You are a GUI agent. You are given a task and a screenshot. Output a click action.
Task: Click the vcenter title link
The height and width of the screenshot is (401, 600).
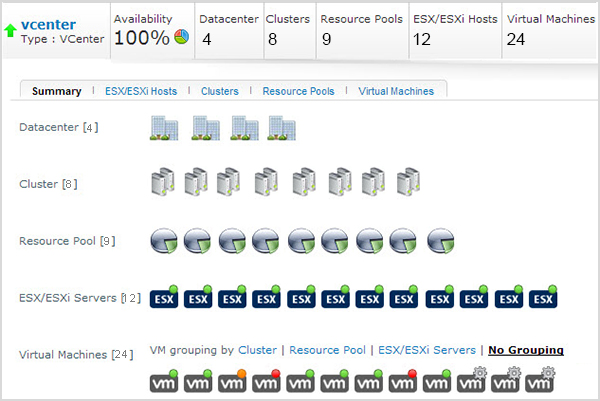(48, 24)
